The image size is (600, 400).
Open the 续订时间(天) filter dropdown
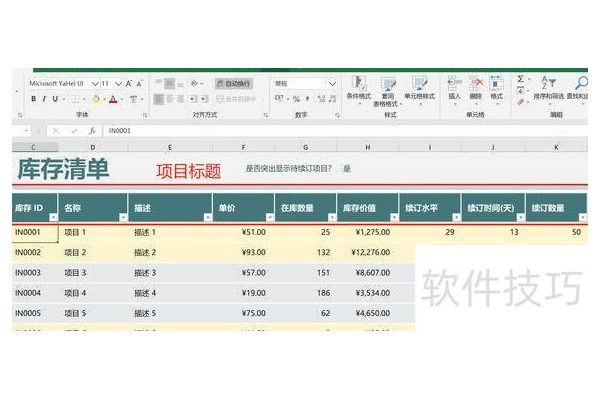coord(521,217)
